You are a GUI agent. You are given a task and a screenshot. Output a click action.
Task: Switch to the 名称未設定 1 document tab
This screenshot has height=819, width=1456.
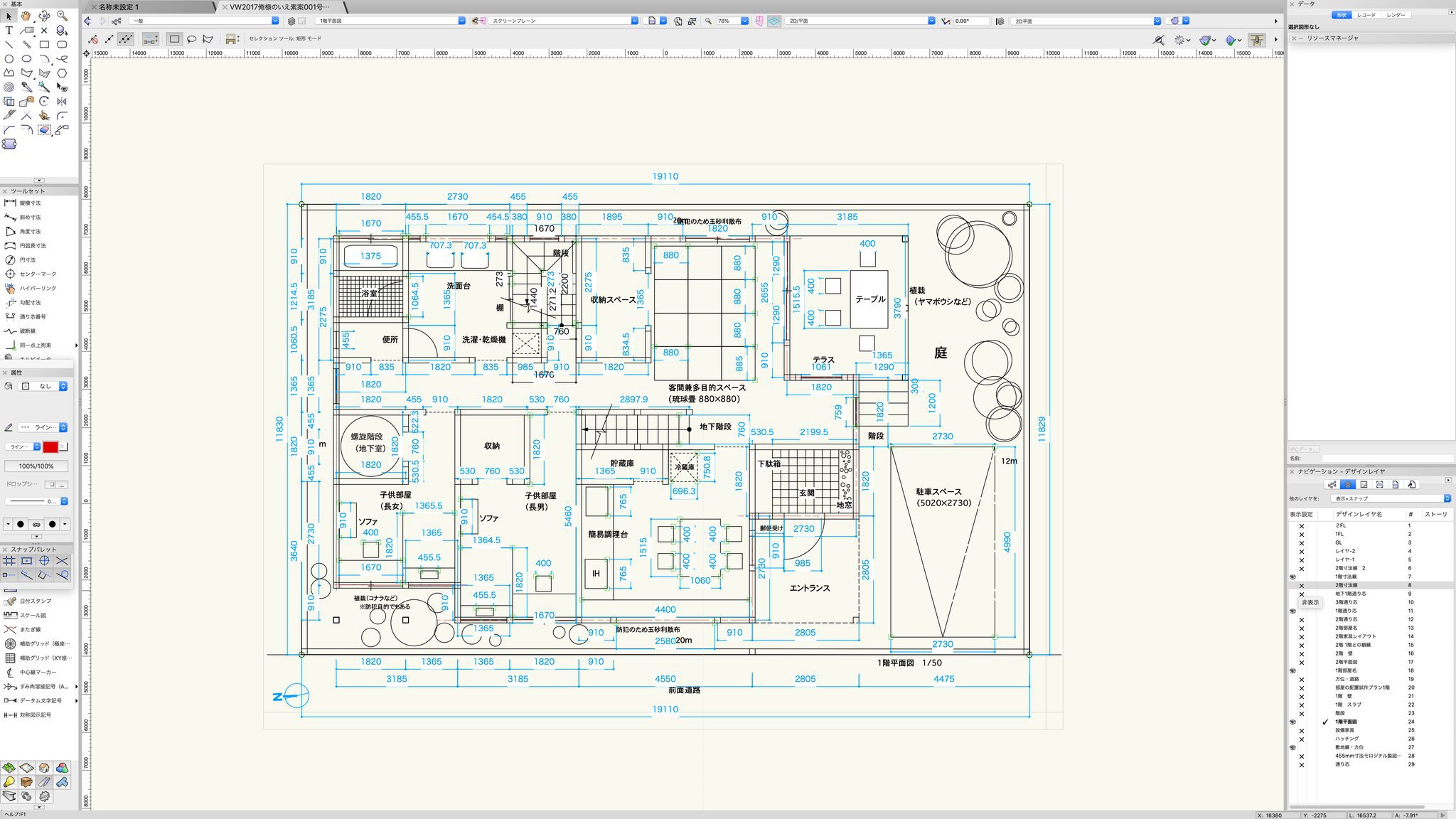tap(119, 6)
